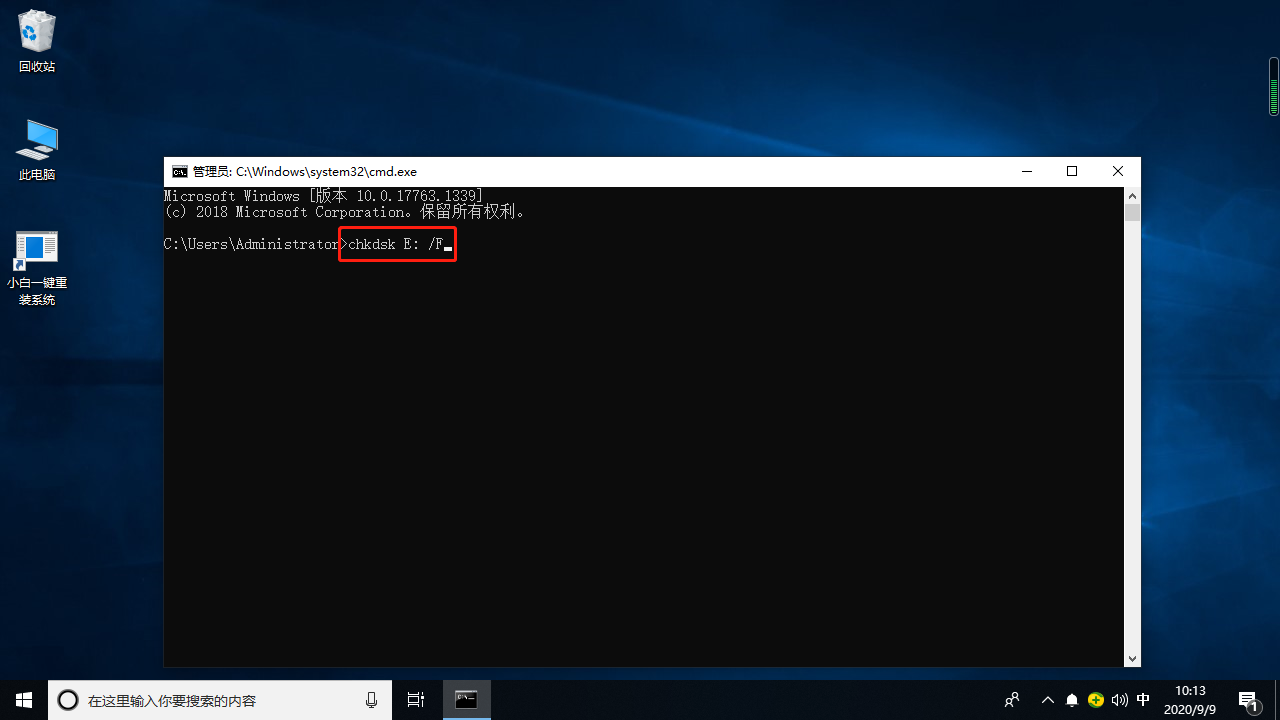
Task: Click the cmd icon in the title bar
Action: coord(179,172)
